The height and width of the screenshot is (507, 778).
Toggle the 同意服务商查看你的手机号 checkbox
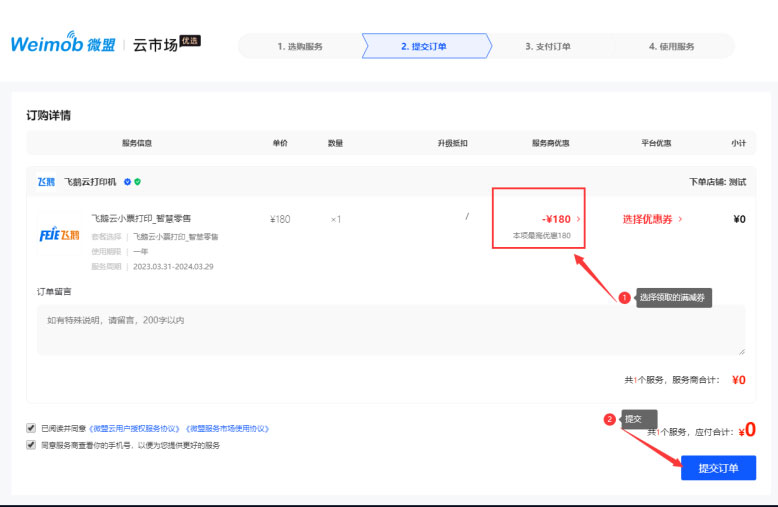[31, 445]
